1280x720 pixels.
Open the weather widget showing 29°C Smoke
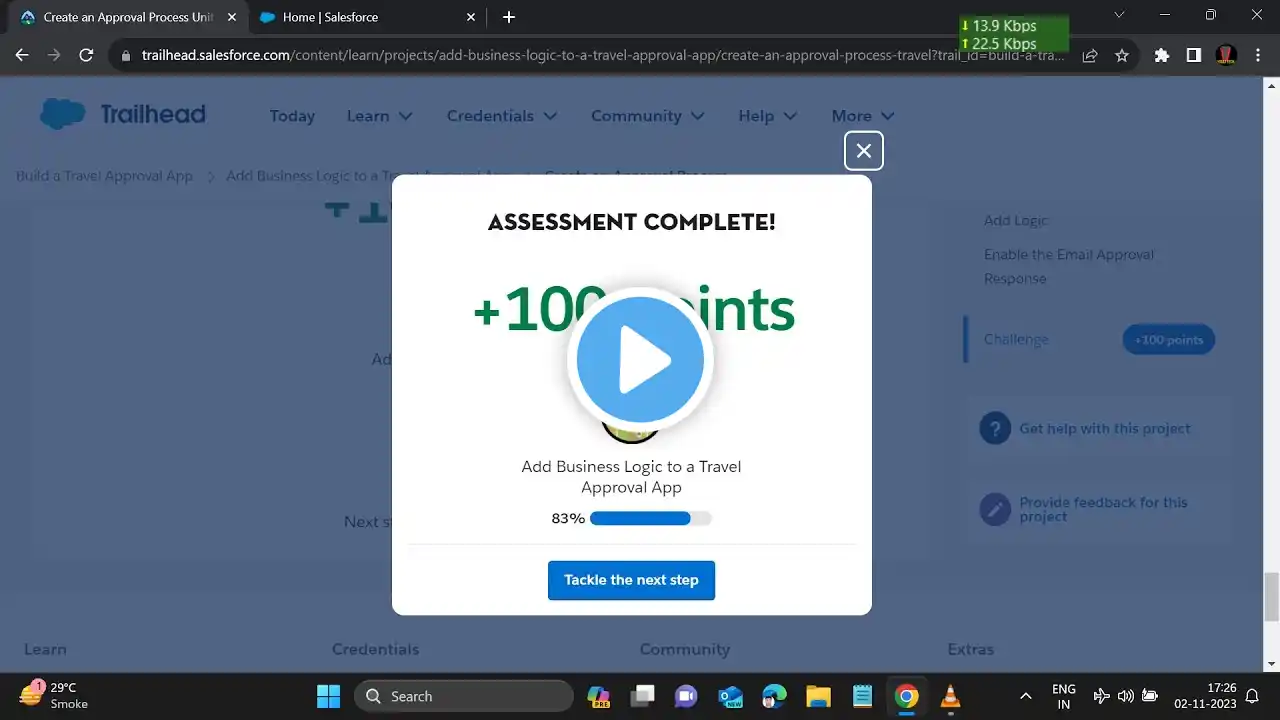tap(55, 696)
